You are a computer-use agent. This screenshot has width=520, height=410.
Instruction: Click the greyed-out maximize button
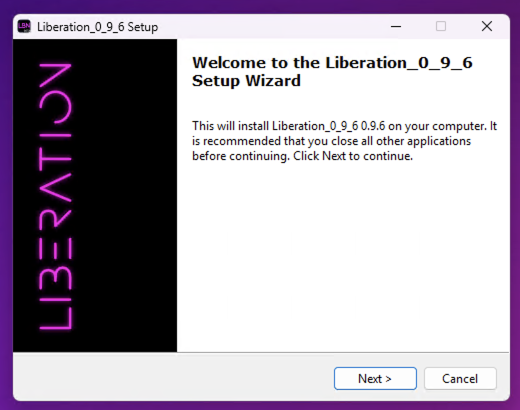coord(441,26)
